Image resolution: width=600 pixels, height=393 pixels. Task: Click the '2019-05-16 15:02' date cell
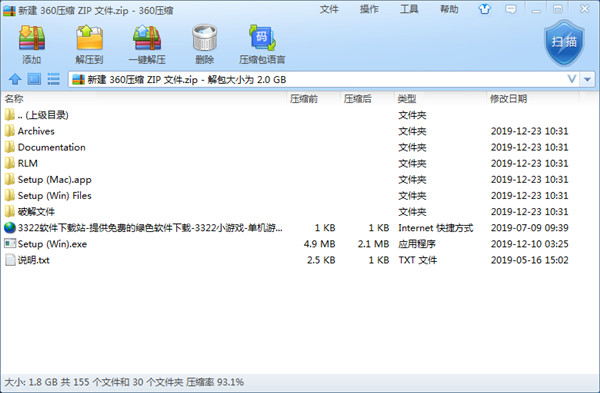530,260
